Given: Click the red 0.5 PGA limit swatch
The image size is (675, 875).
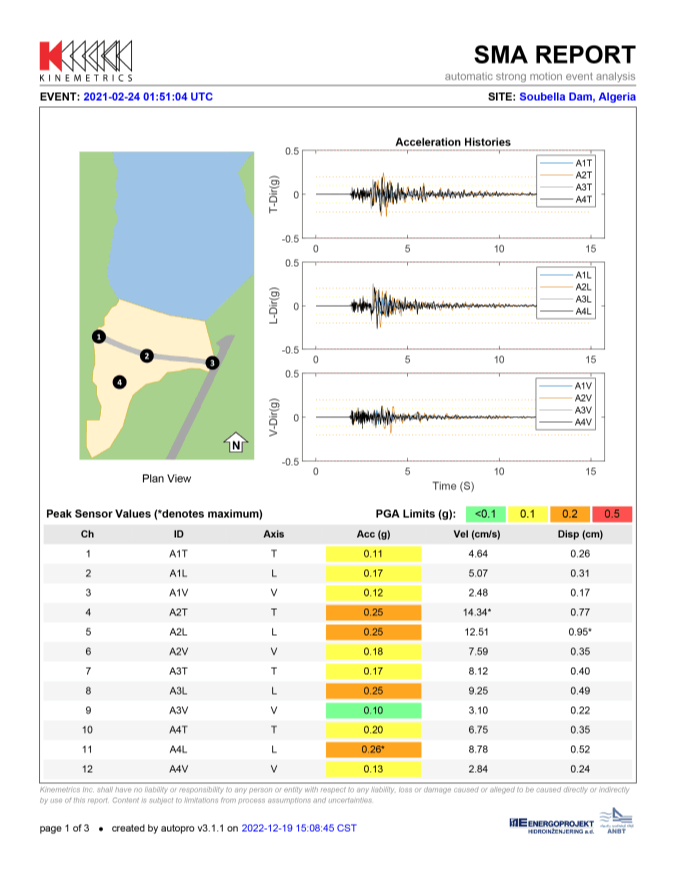Looking at the screenshot, I should 613,514.
